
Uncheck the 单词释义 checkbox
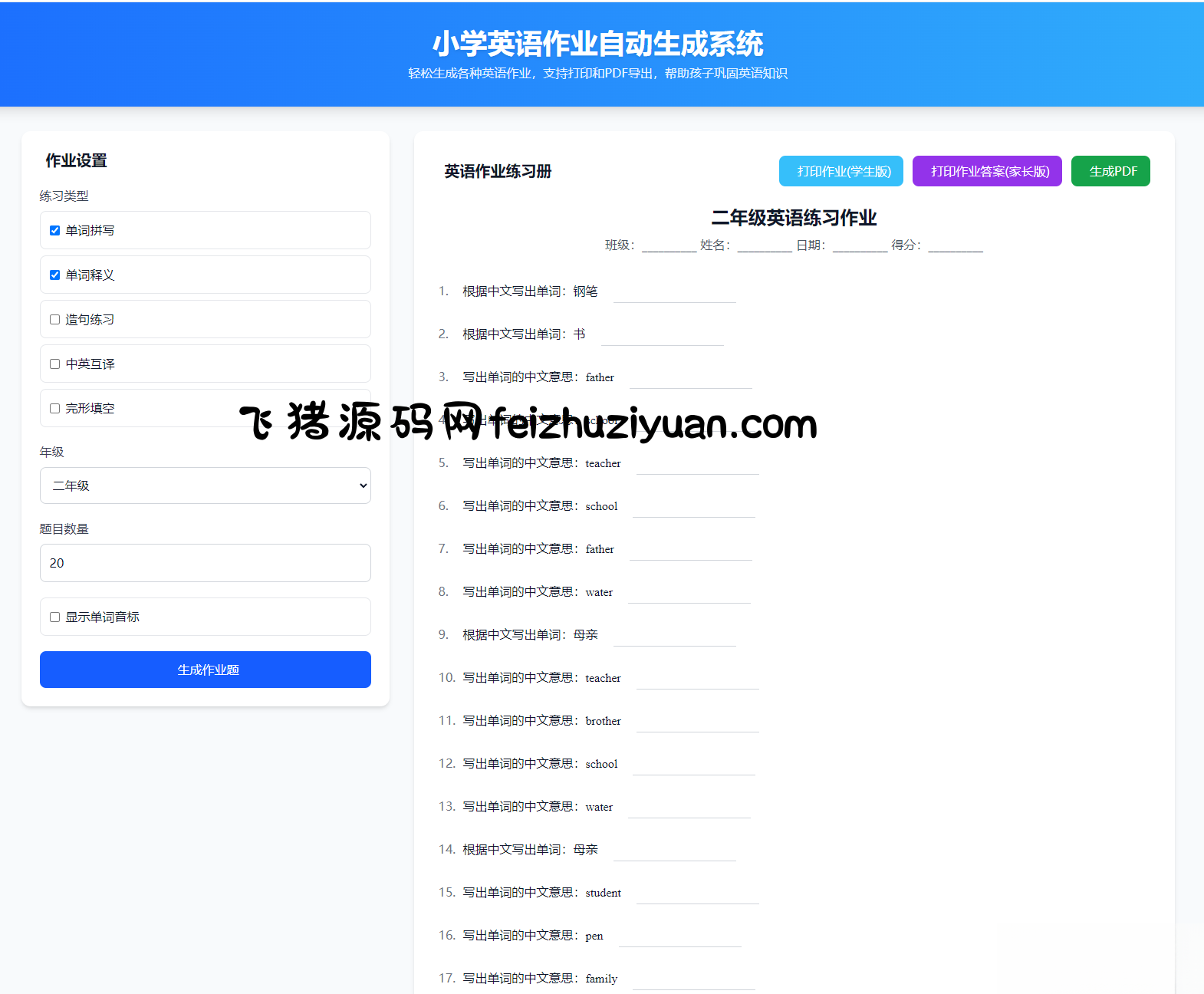coord(54,275)
